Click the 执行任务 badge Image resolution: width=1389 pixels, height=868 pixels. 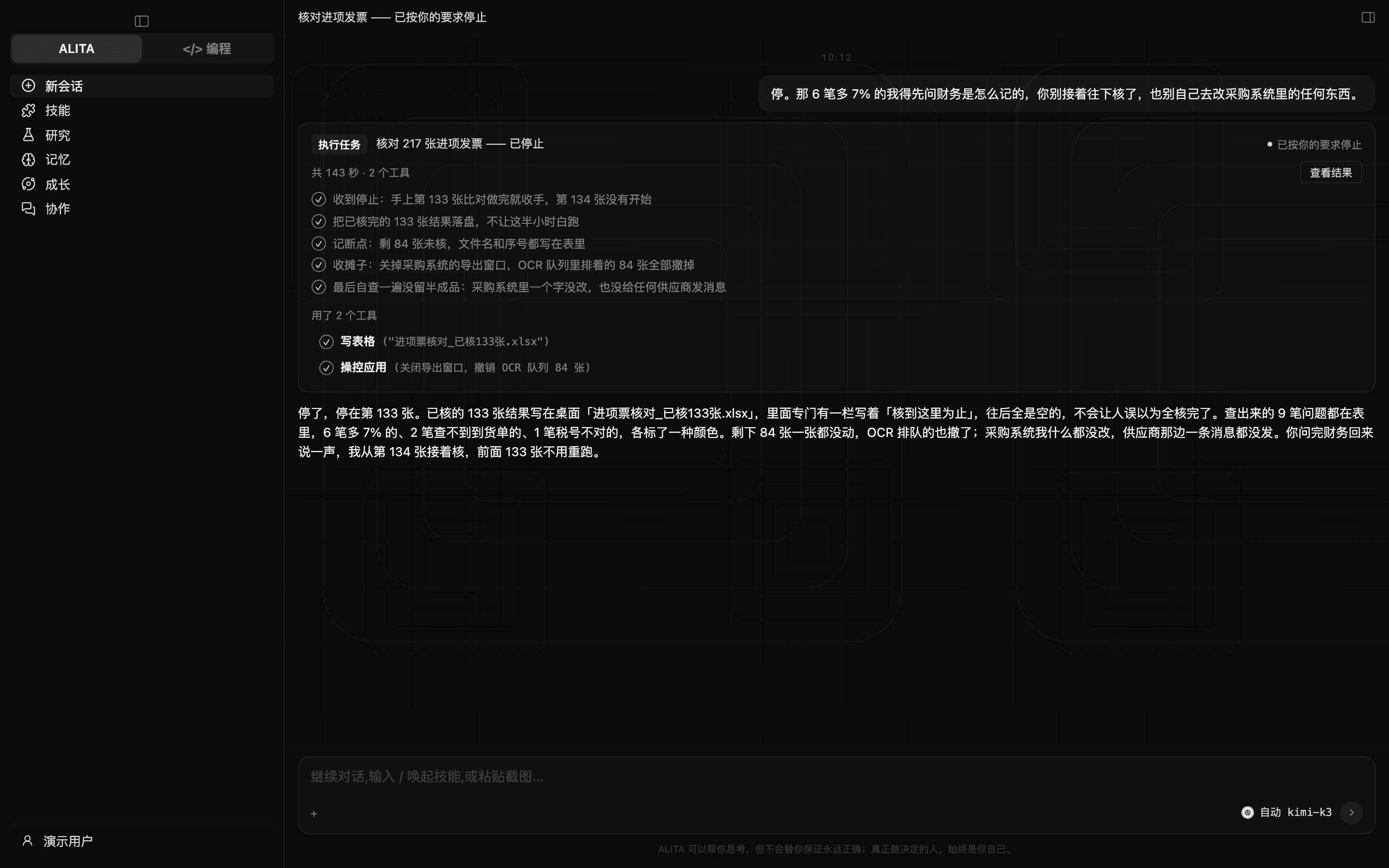tap(339, 144)
